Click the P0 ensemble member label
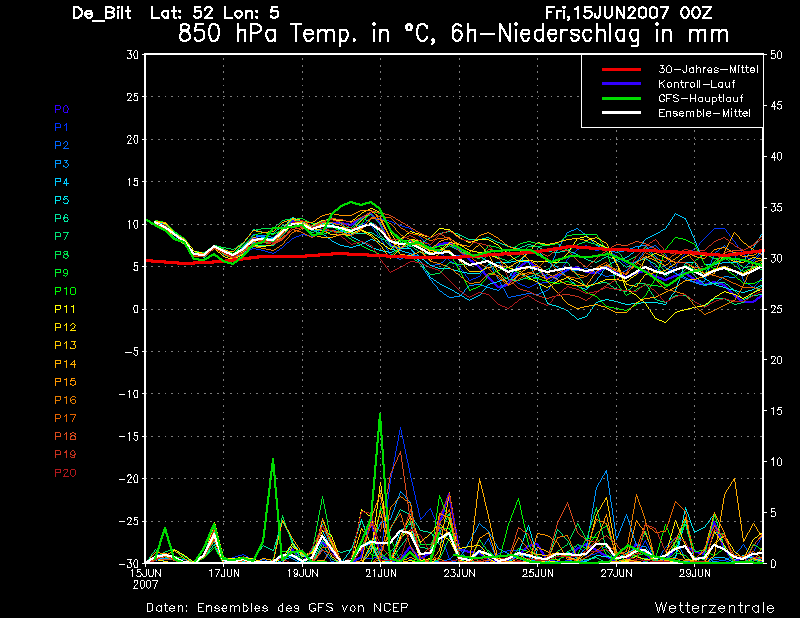This screenshot has width=800, height=618. [x=61, y=109]
